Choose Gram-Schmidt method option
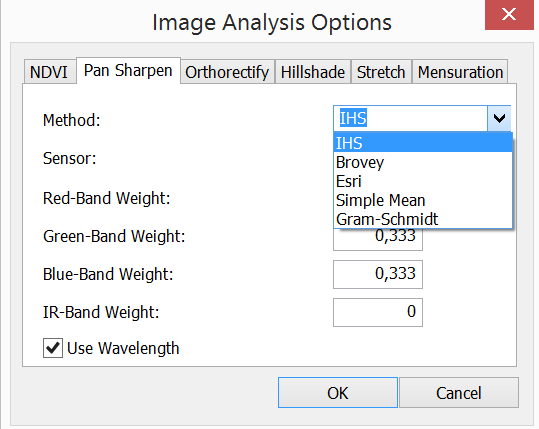The height and width of the screenshot is (429, 539). pos(423,219)
